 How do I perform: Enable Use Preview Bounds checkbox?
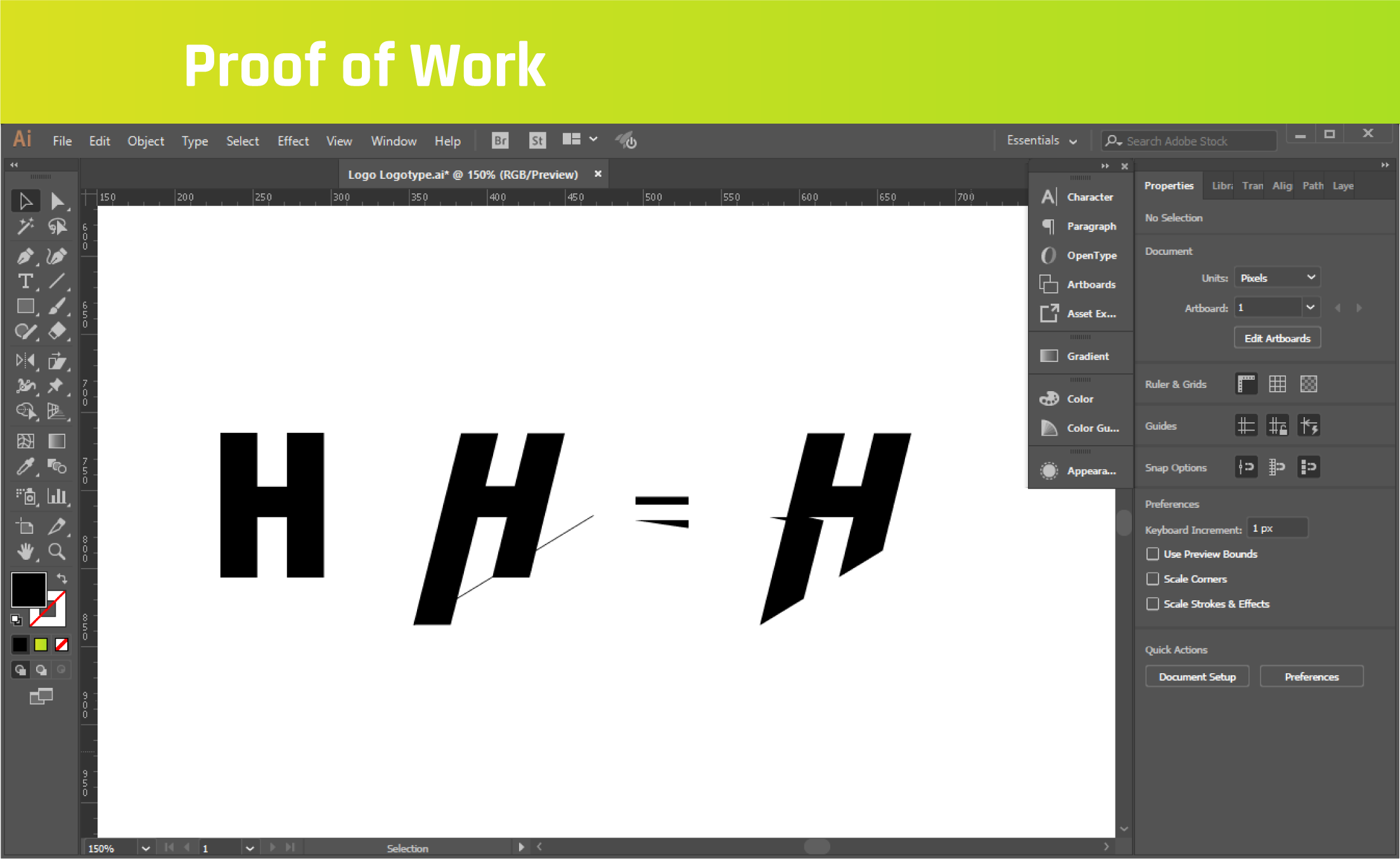click(1153, 554)
